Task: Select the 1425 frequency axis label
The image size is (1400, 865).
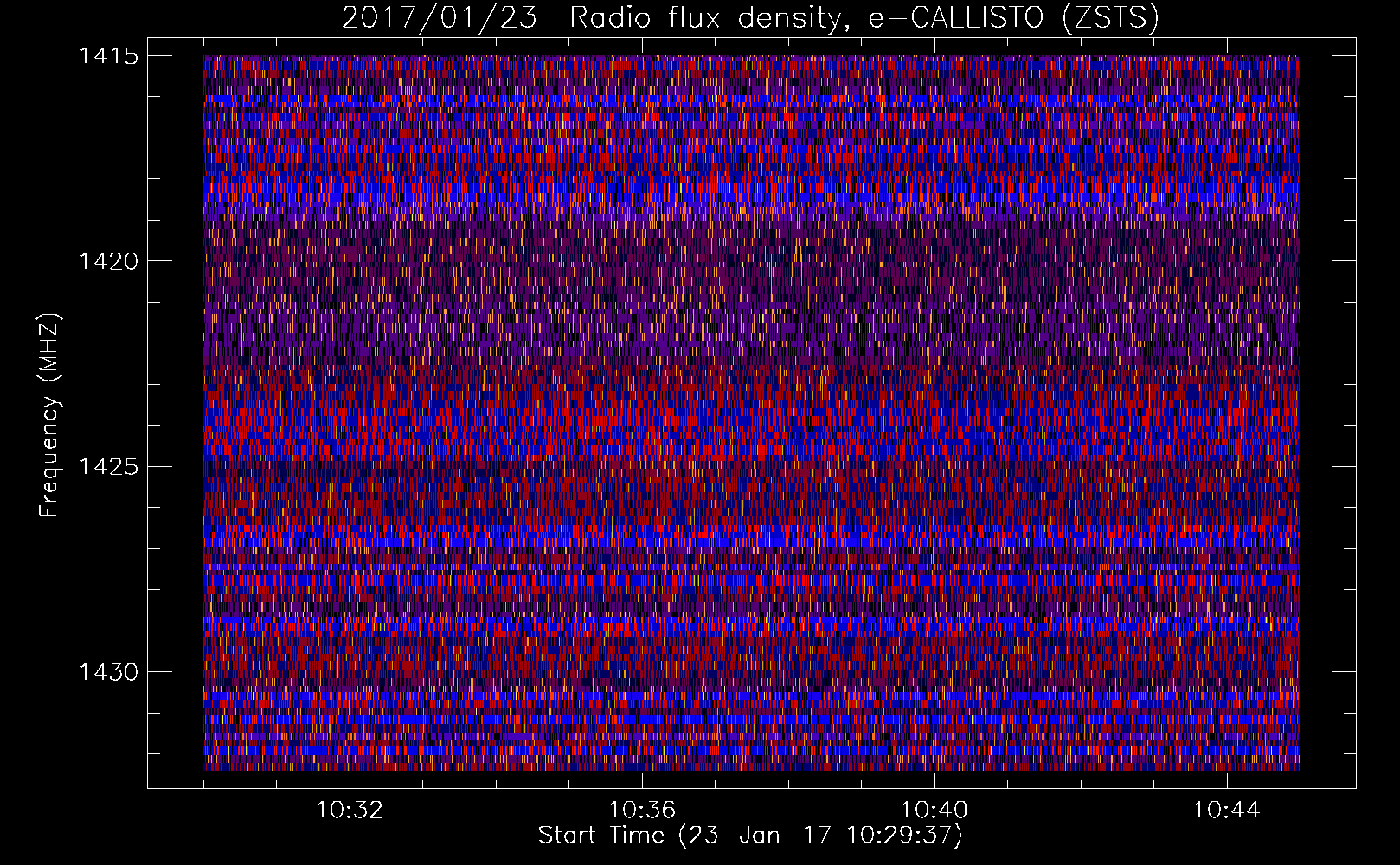Action: [x=108, y=467]
